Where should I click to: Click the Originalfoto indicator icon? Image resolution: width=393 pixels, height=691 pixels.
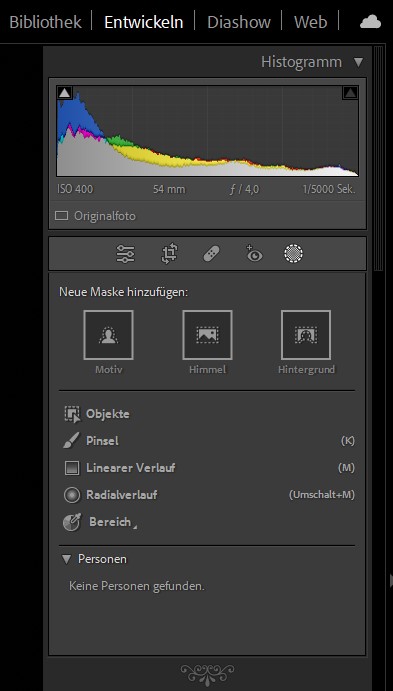point(61,216)
